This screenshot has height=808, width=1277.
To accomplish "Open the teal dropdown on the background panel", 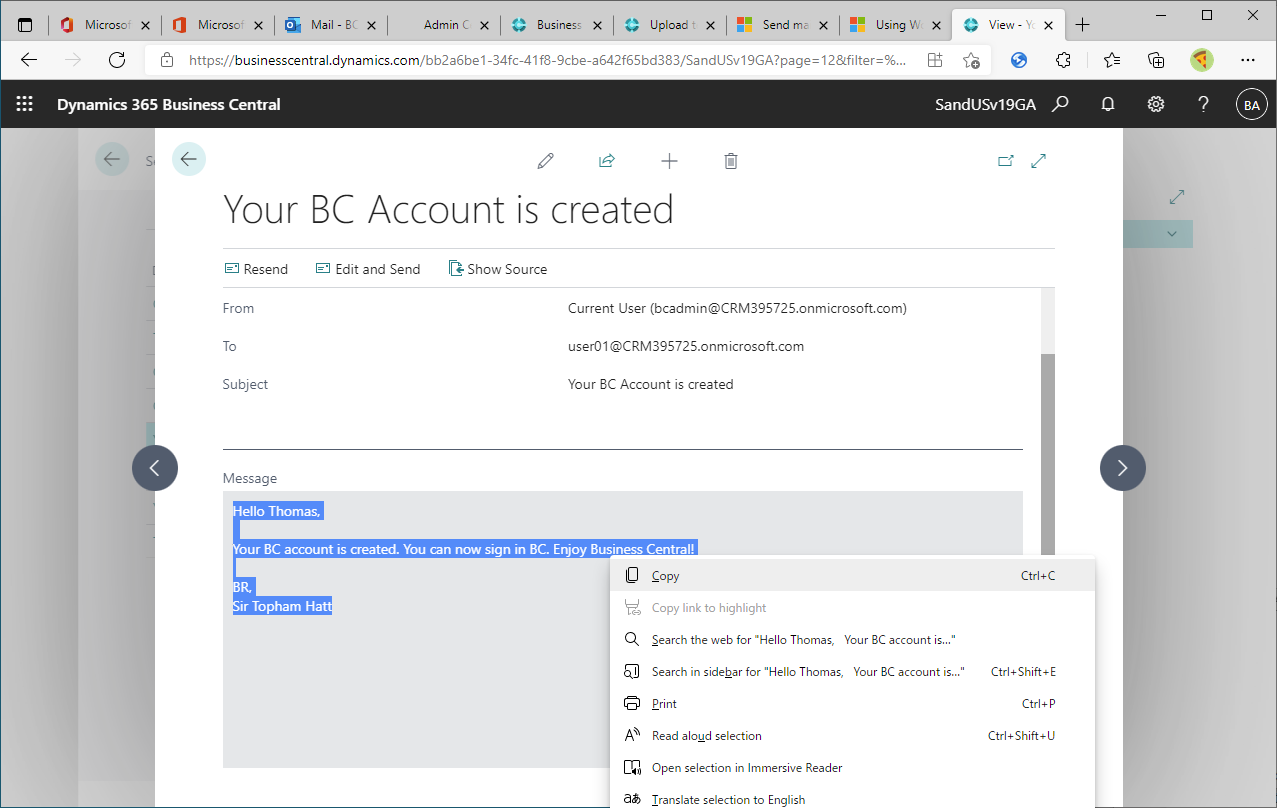I will pos(1171,233).
